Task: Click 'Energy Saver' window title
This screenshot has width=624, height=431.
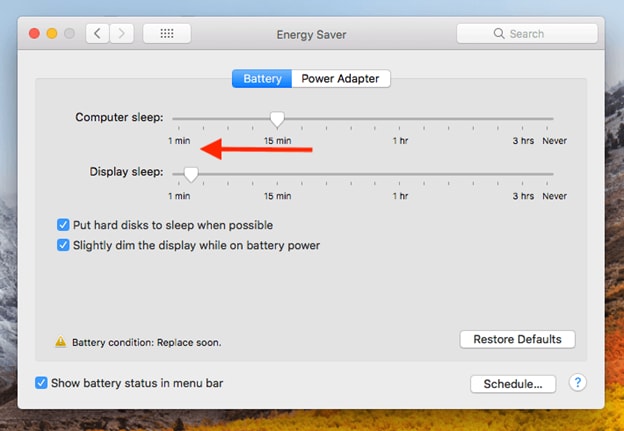Action: pyautogui.click(x=311, y=35)
